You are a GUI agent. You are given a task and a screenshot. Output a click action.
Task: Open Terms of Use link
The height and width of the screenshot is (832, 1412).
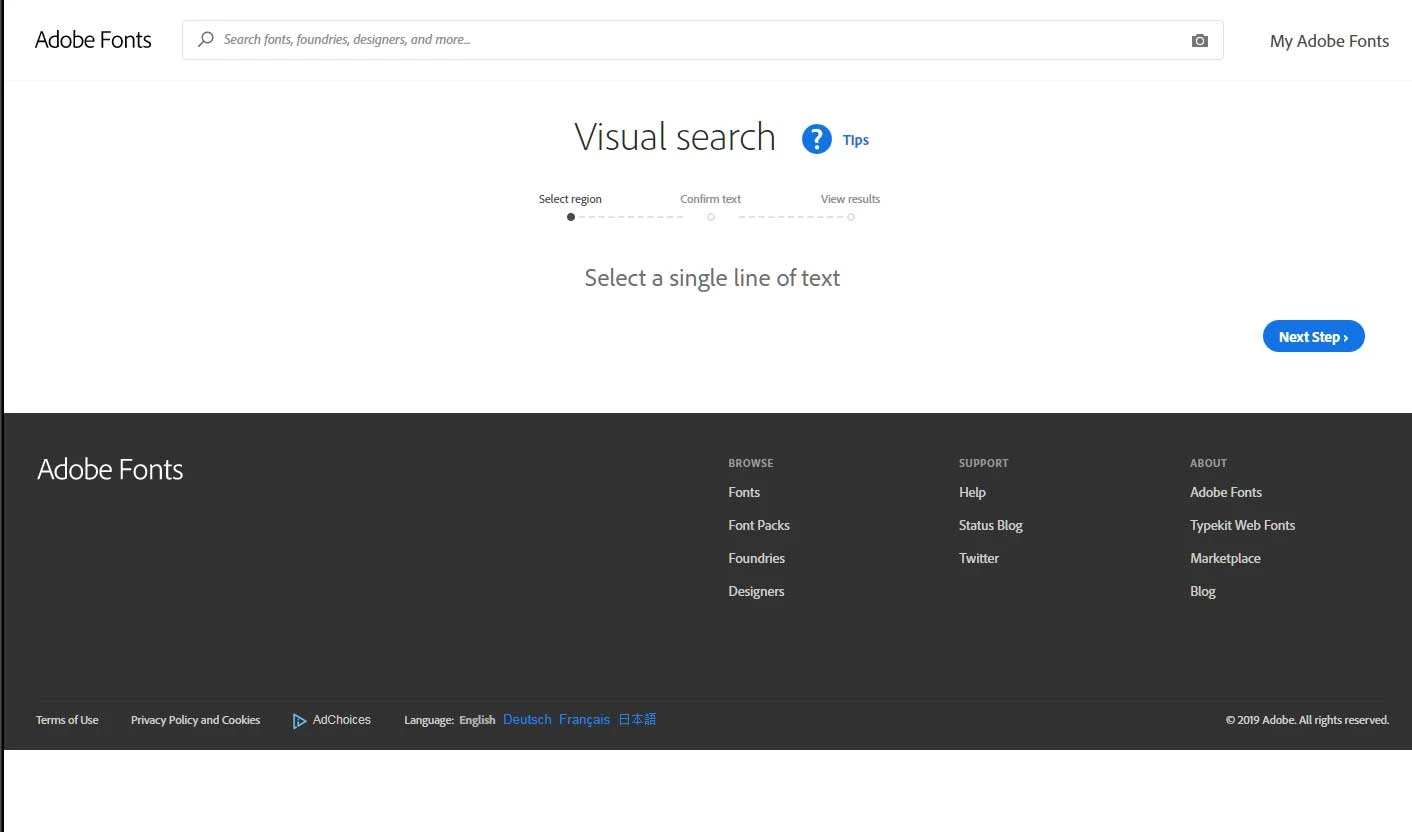point(67,720)
